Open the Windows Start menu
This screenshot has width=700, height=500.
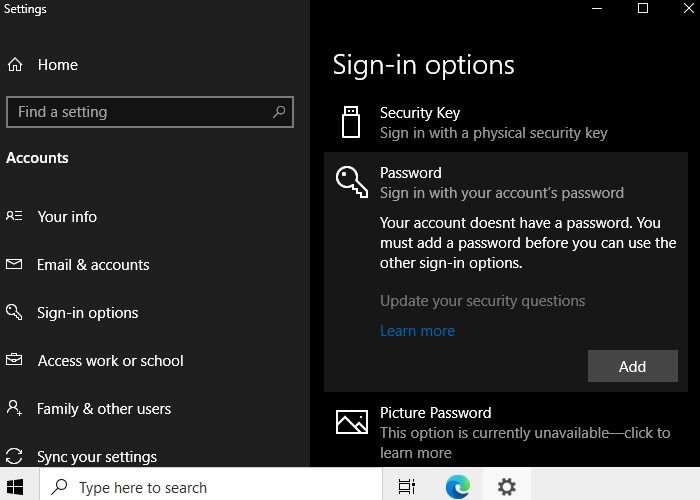[15, 487]
